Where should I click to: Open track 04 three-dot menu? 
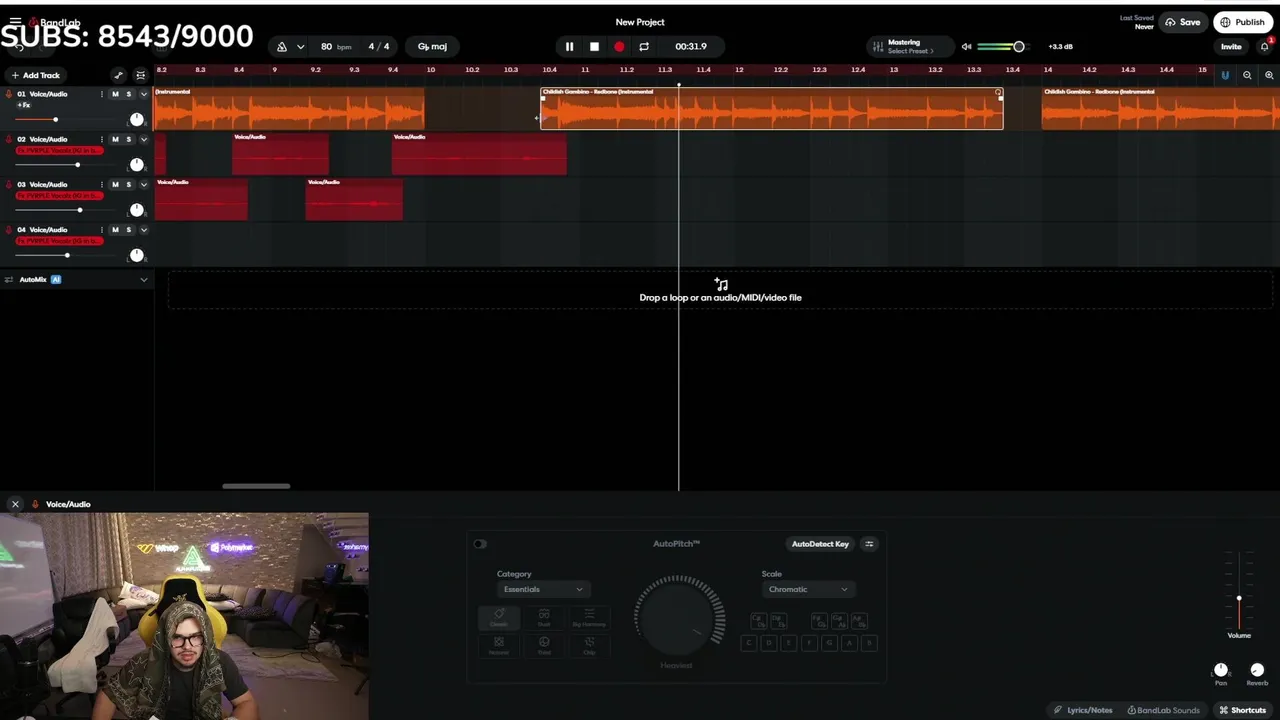pyautogui.click(x=101, y=229)
